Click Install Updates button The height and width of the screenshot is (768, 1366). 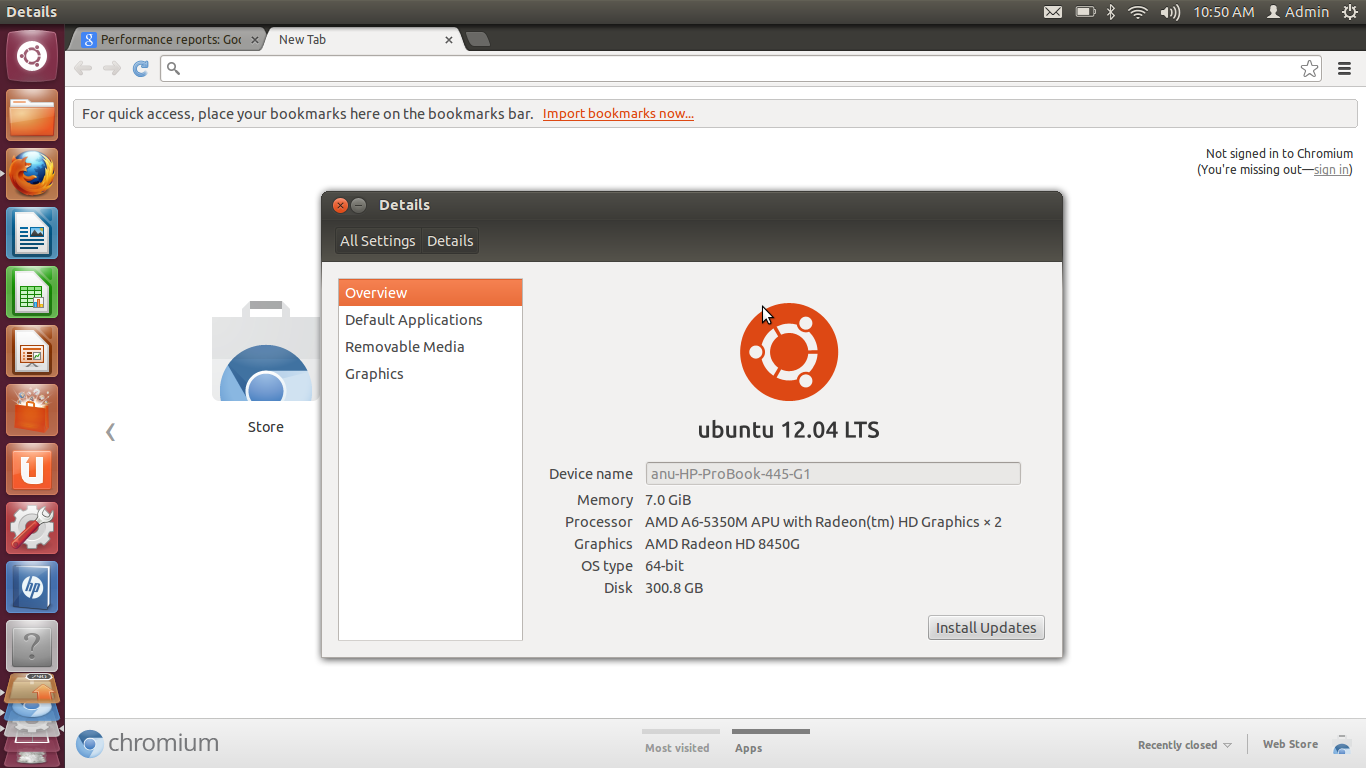[986, 628]
